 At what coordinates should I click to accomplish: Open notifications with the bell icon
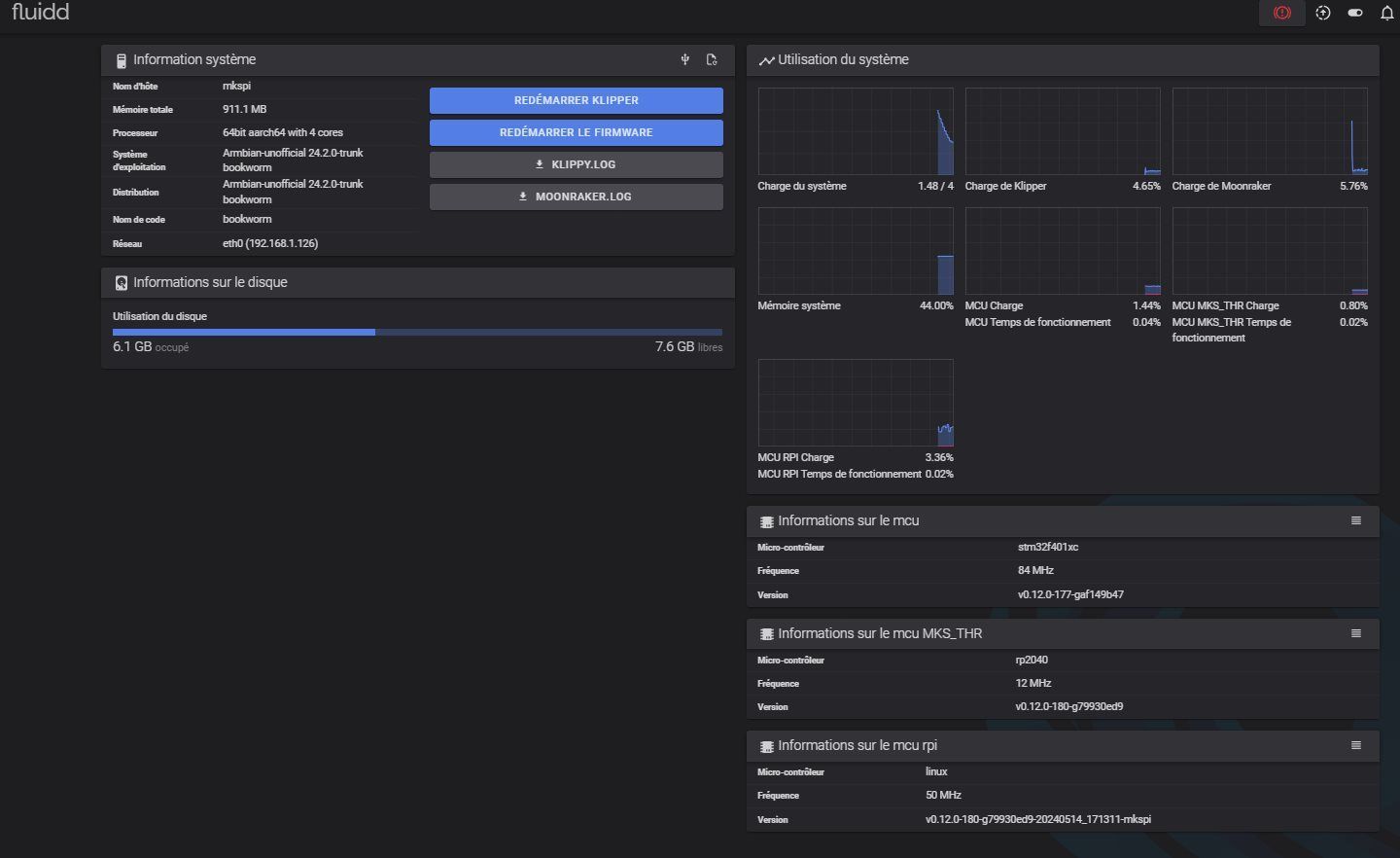pos(1387,13)
